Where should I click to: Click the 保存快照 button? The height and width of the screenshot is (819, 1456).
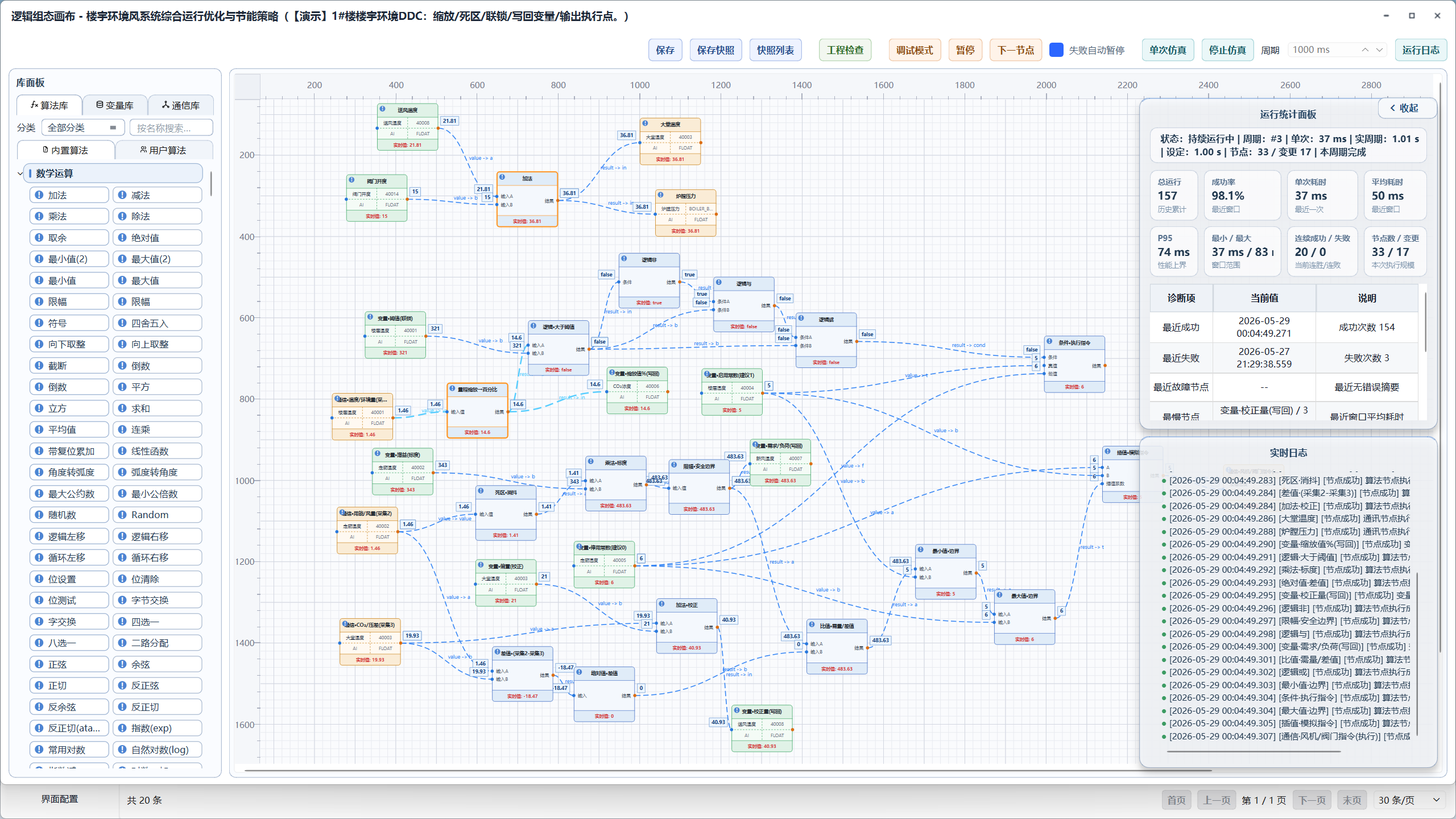[x=715, y=50]
